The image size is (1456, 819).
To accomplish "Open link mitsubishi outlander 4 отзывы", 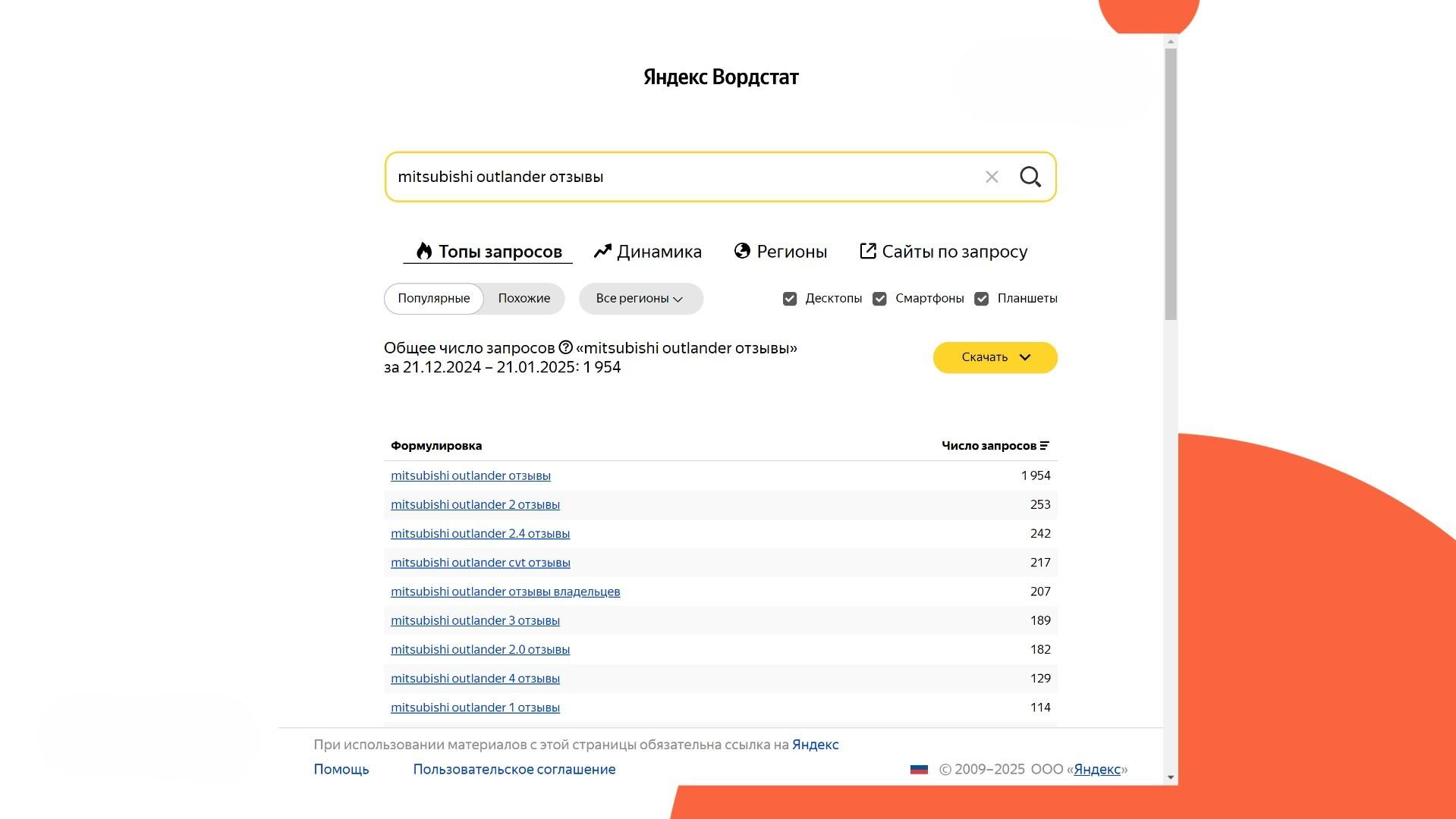I will pos(475,679).
